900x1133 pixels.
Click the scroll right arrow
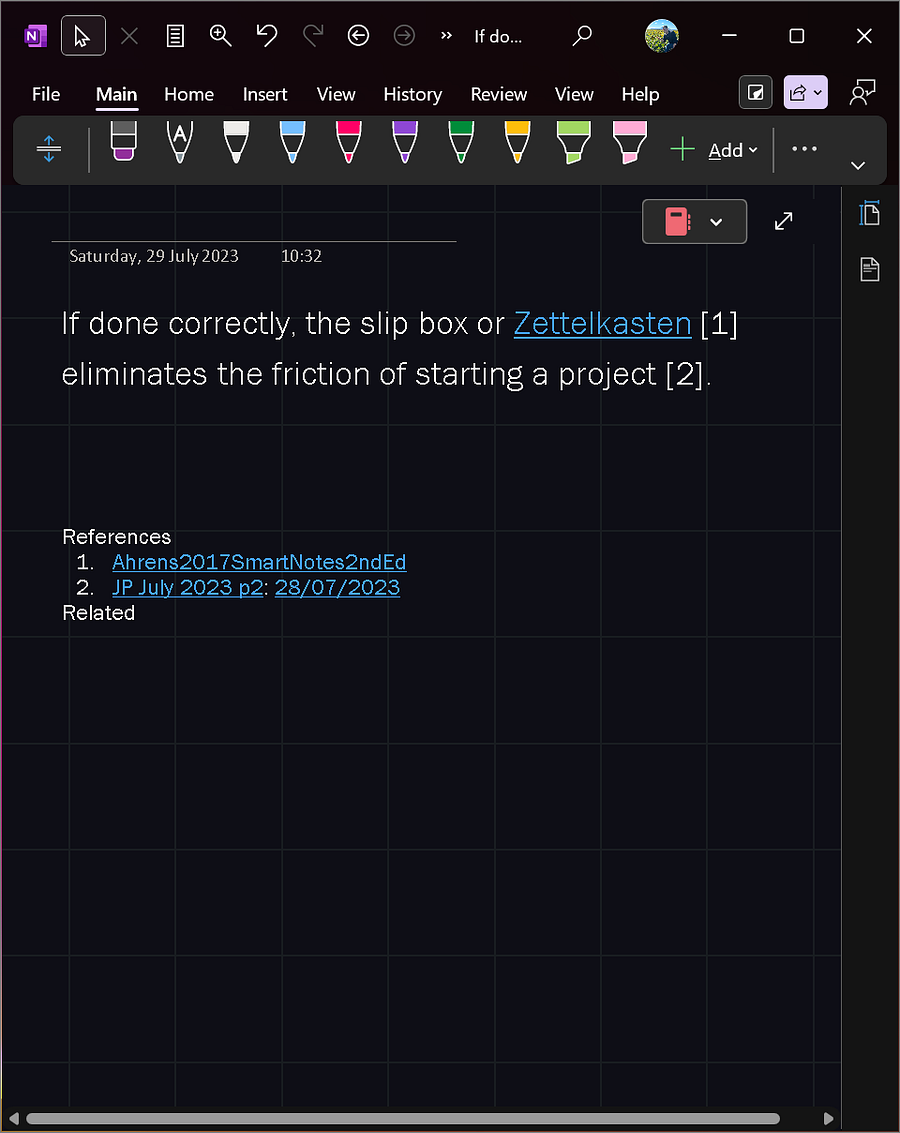point(828,1119)
